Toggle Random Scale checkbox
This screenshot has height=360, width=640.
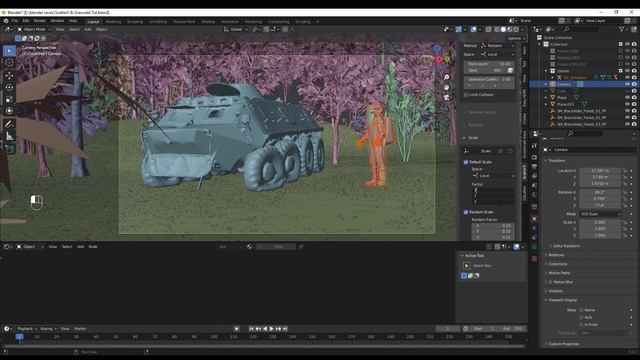point(466,212)
